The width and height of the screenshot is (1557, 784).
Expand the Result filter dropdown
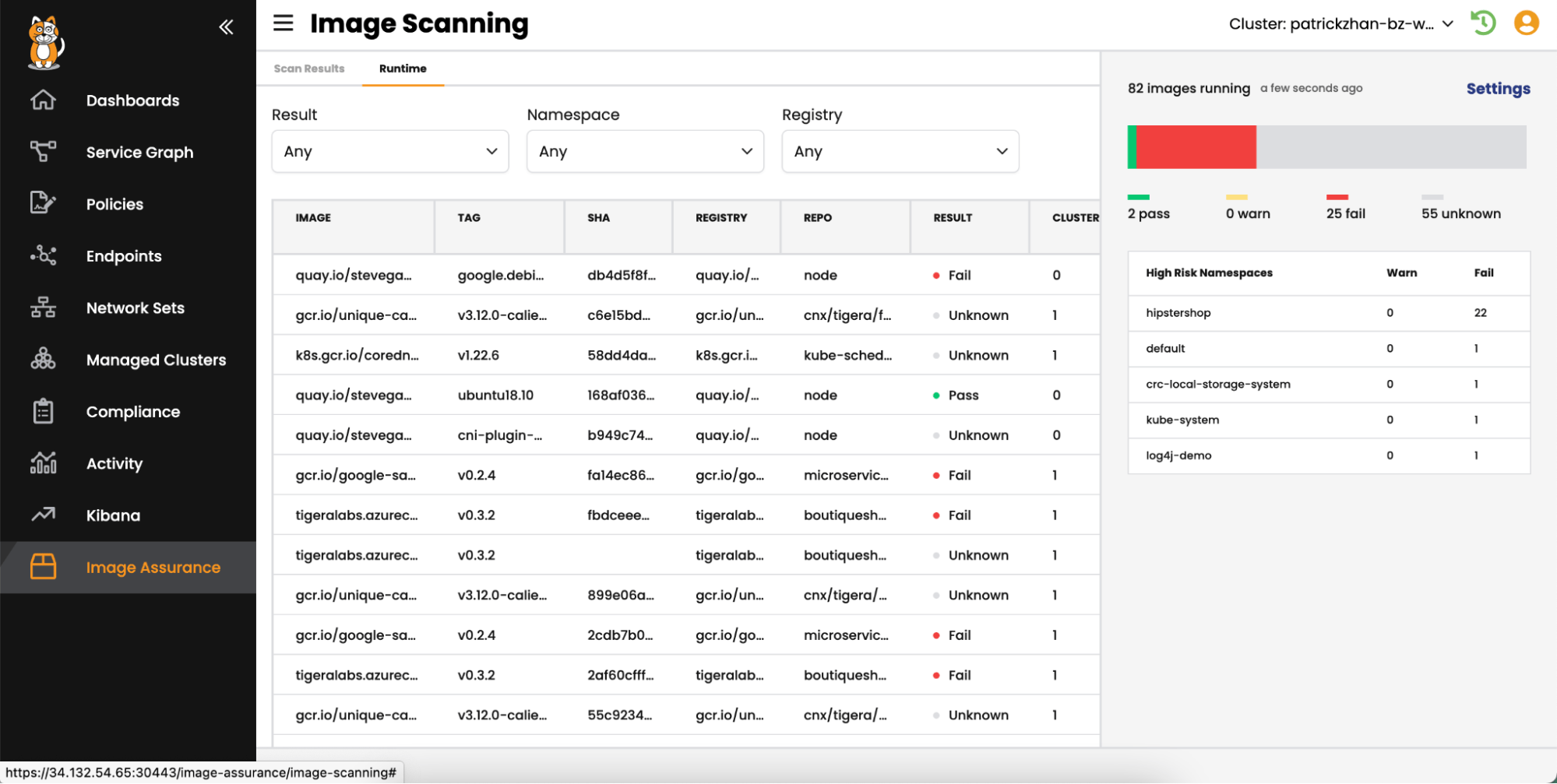click(x=389, y=152)
